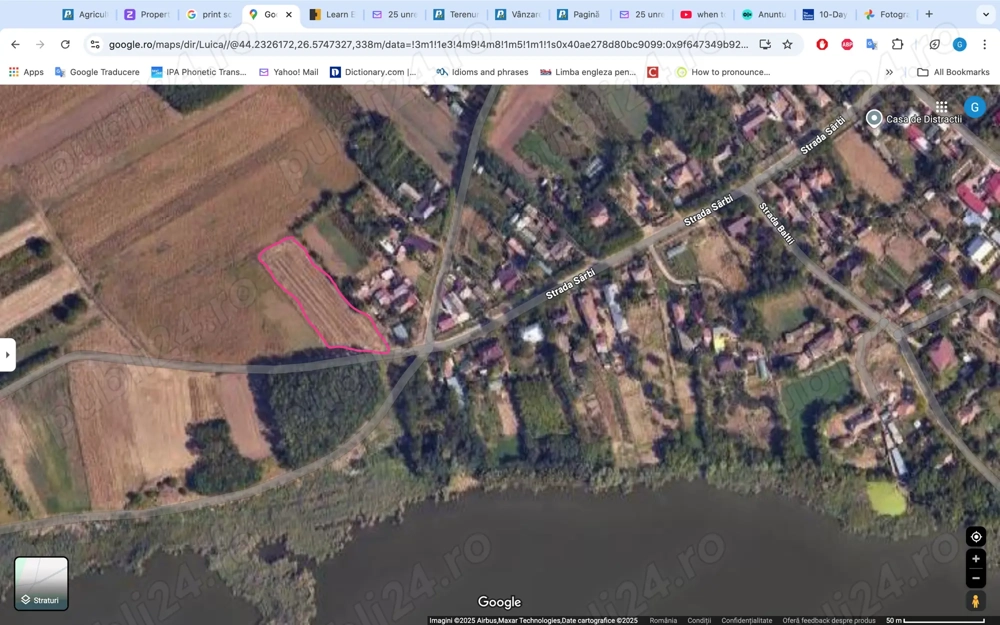Toggle the Straturi map layers view
This screenshot has width=1000, height=625.
coord(41,583)
